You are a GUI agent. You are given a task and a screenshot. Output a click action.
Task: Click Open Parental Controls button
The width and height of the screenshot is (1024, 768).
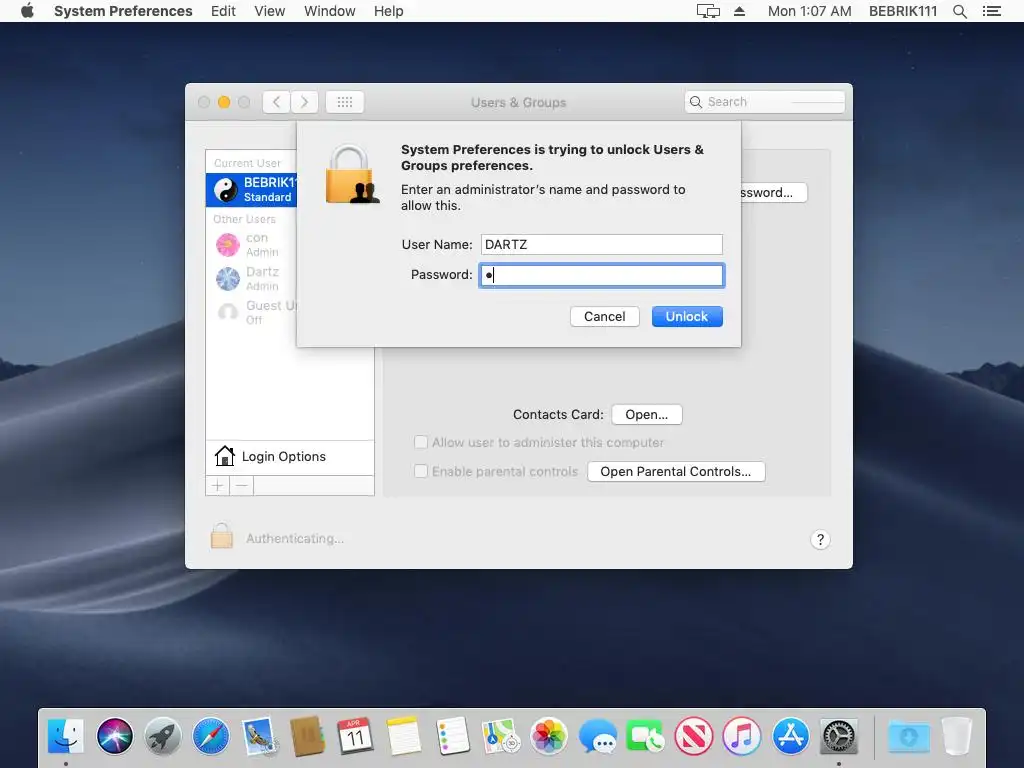coord(676,472)
